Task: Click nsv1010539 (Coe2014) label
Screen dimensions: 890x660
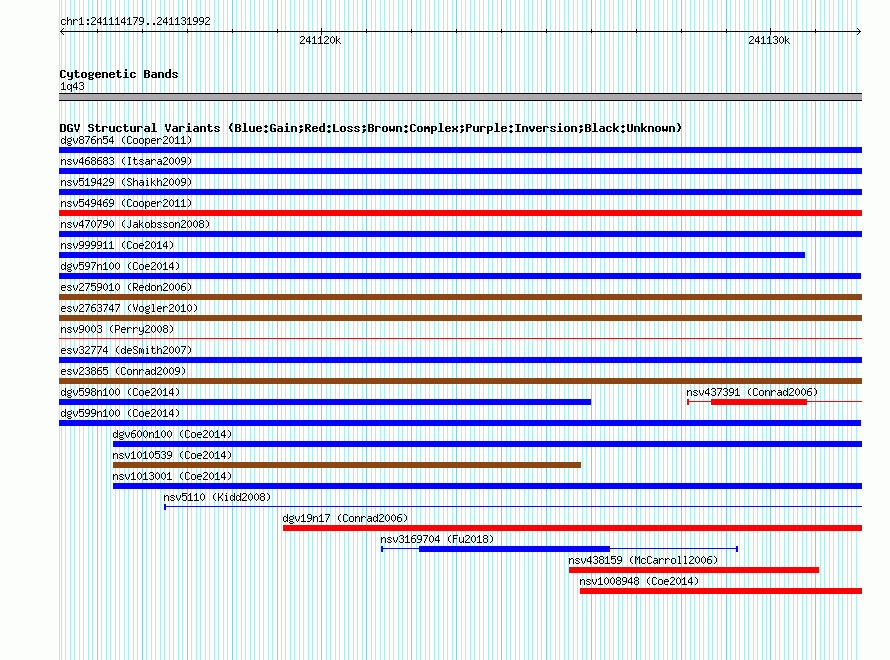Action: point(172,455)
